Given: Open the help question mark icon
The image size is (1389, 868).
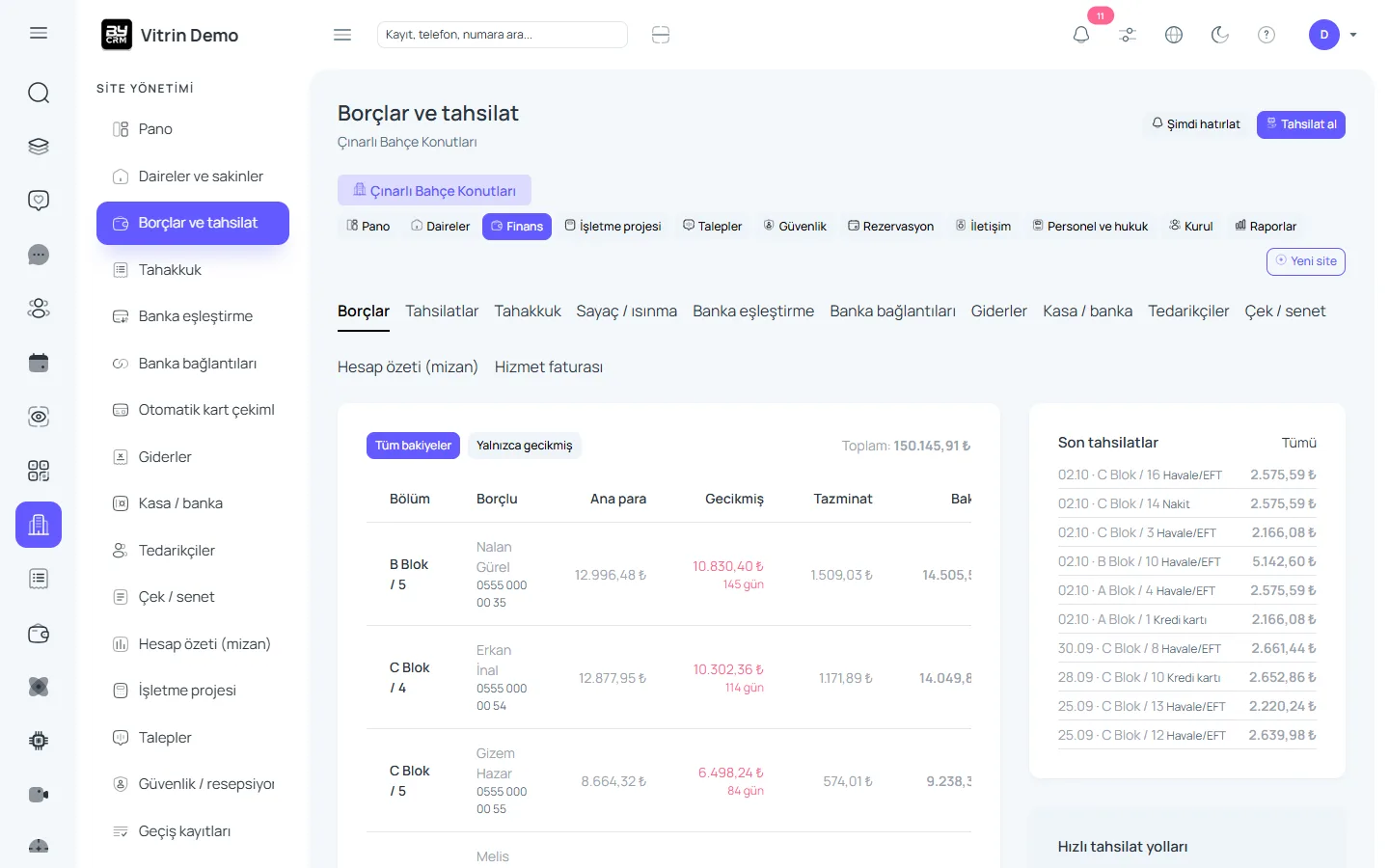Looking at the screenshot, I should (x=1266, y=35).
